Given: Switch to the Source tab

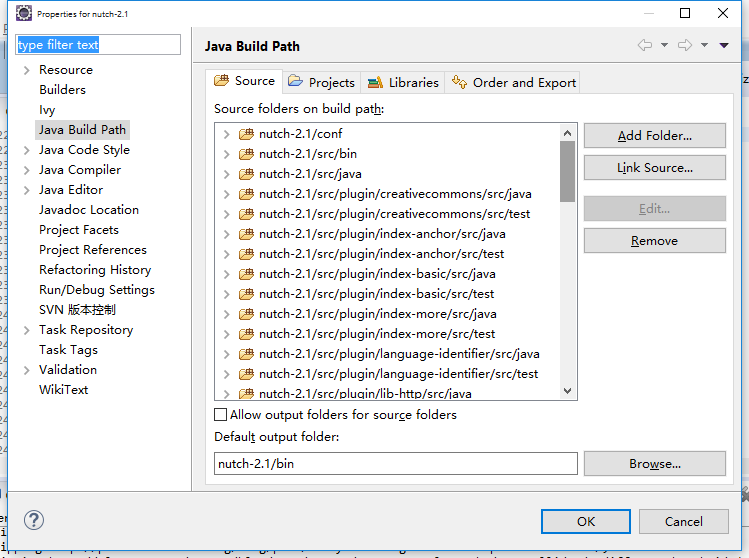Looking at the screenshot, I should (x=244, y=81).
